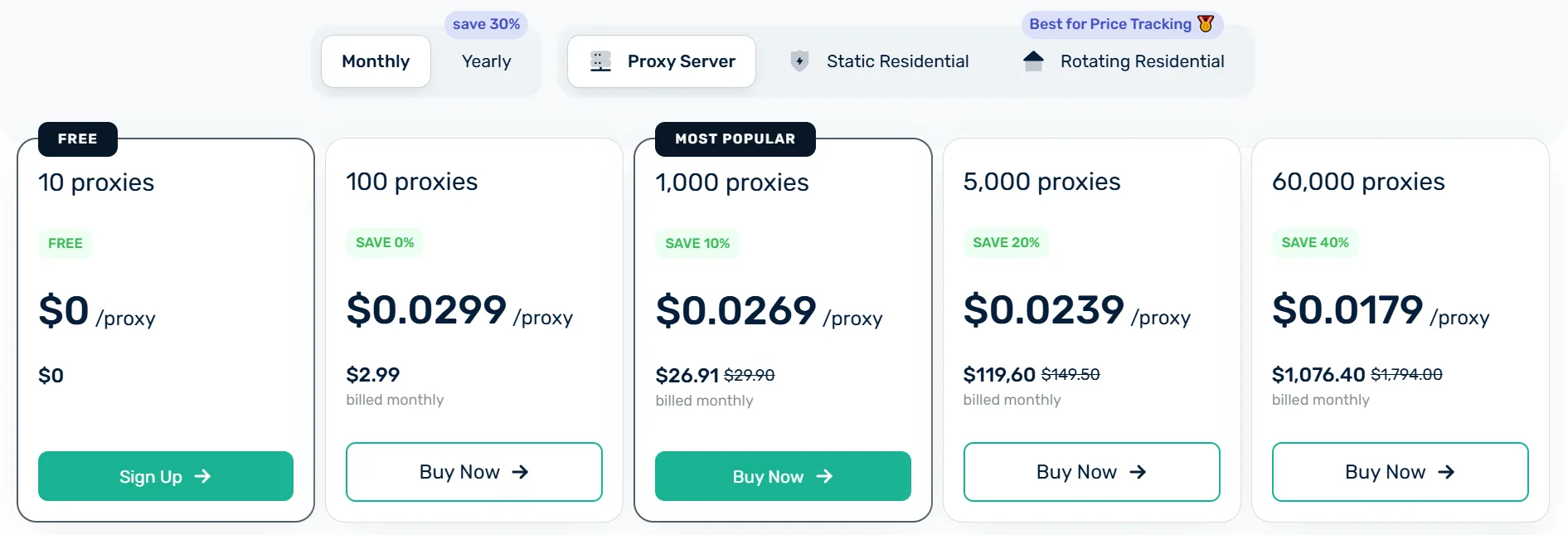Click the Static Residential shield icon
The image size is (1568, 535).
799,61
